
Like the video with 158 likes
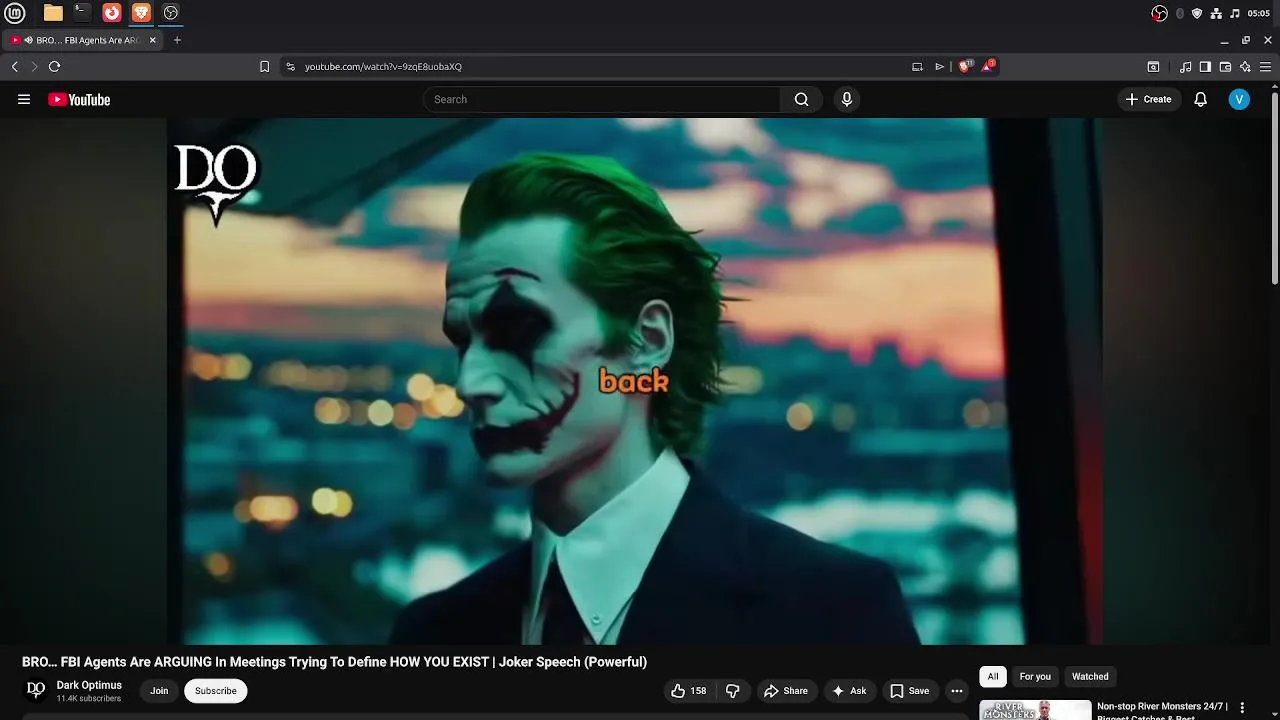(689, 691)
